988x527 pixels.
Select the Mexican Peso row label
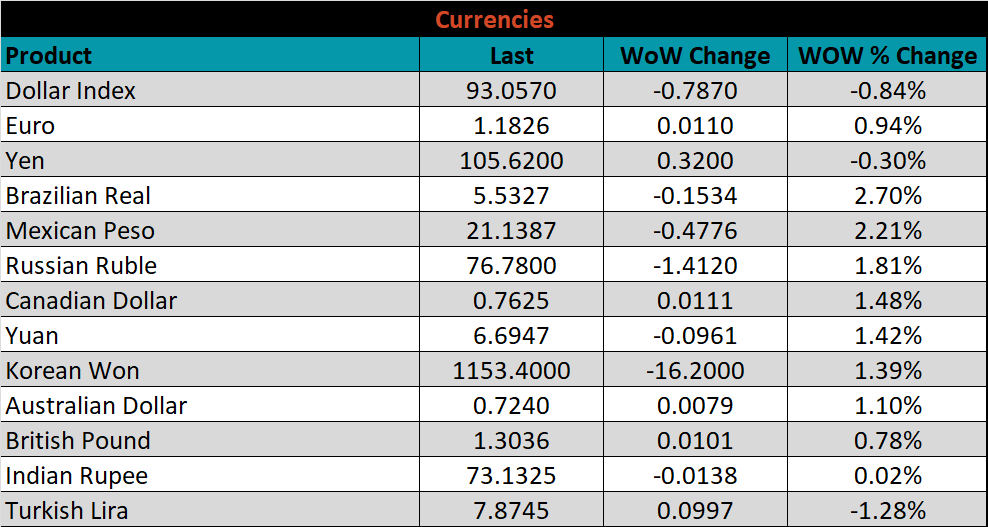[x=80, y=231]
